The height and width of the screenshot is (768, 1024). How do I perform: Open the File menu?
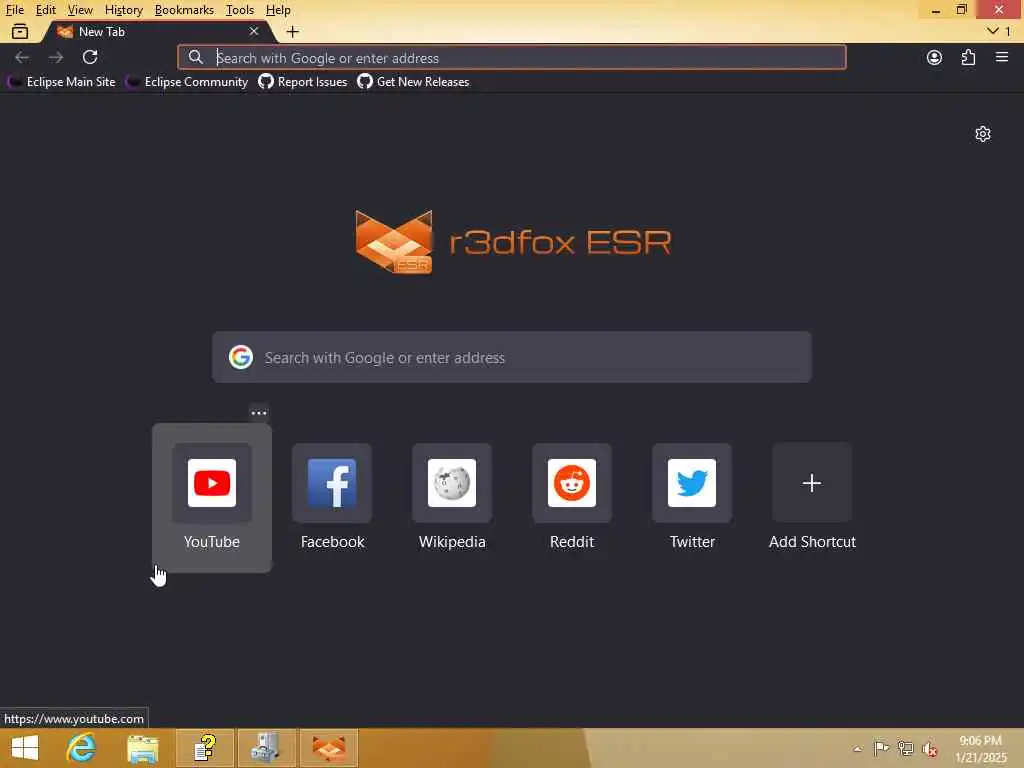coord(14,10)
